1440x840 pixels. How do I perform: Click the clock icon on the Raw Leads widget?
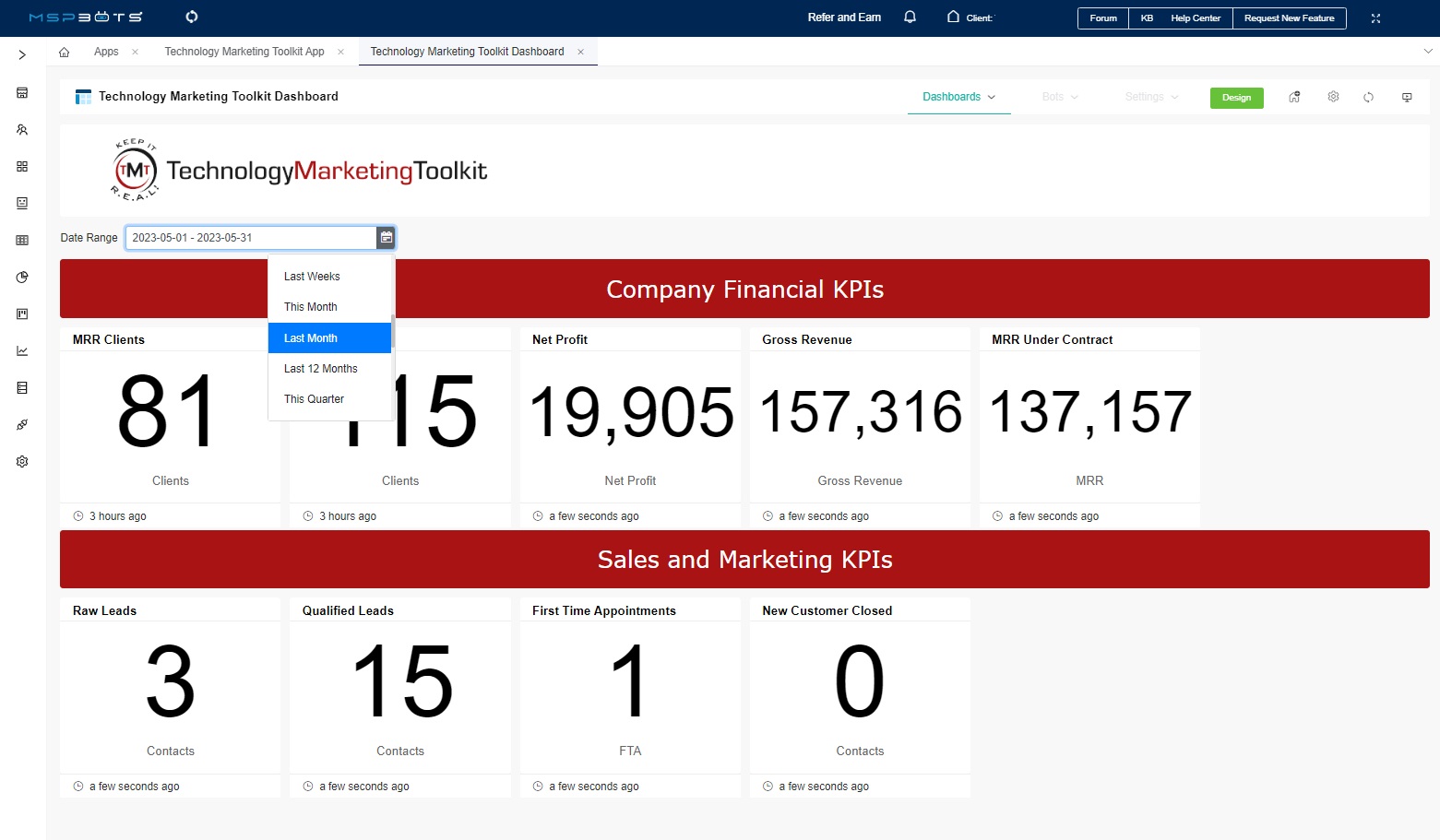pyautogui.click(x=78, y=787)
